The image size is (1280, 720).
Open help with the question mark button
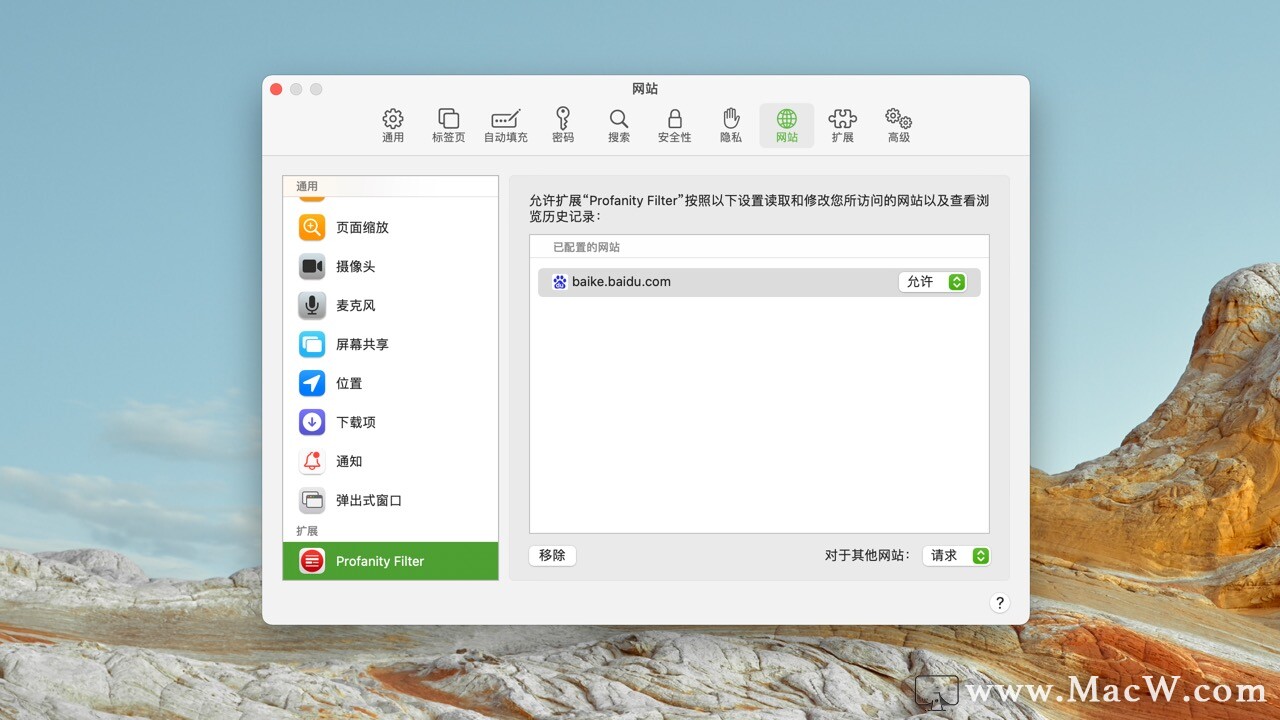click(999, 603)
